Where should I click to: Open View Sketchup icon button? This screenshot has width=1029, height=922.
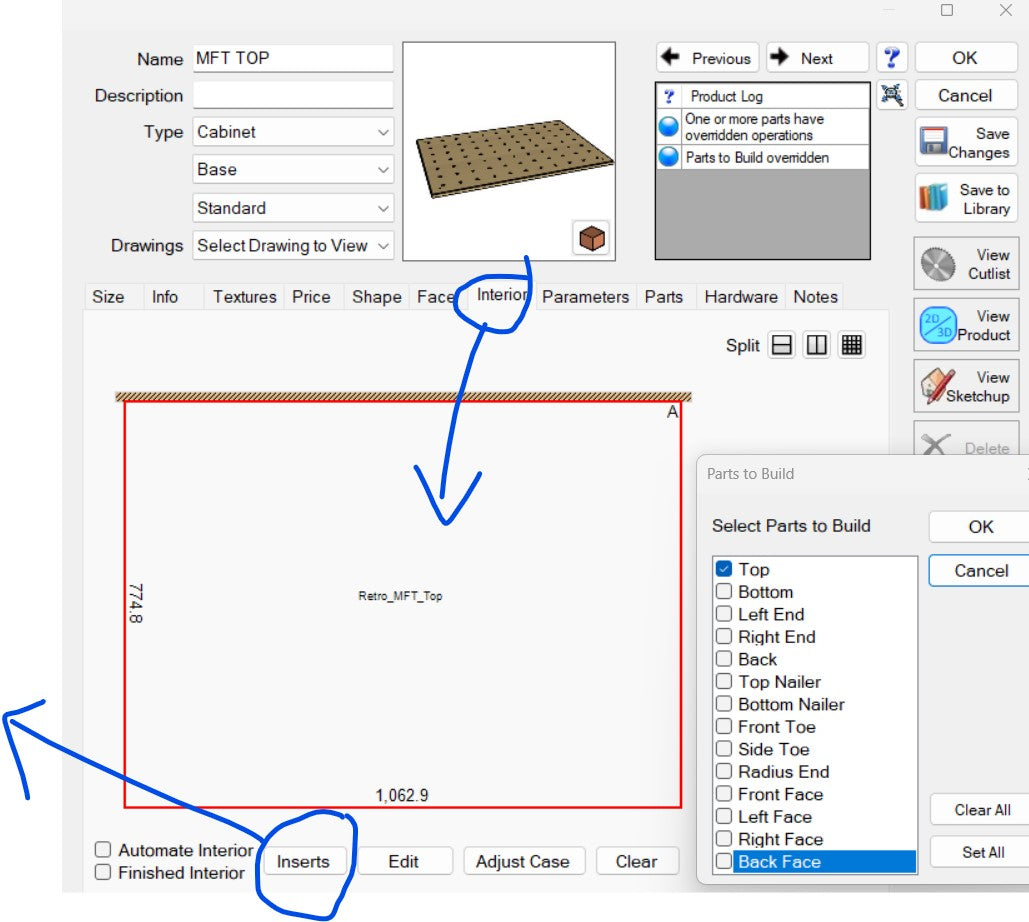coord(935,386)
